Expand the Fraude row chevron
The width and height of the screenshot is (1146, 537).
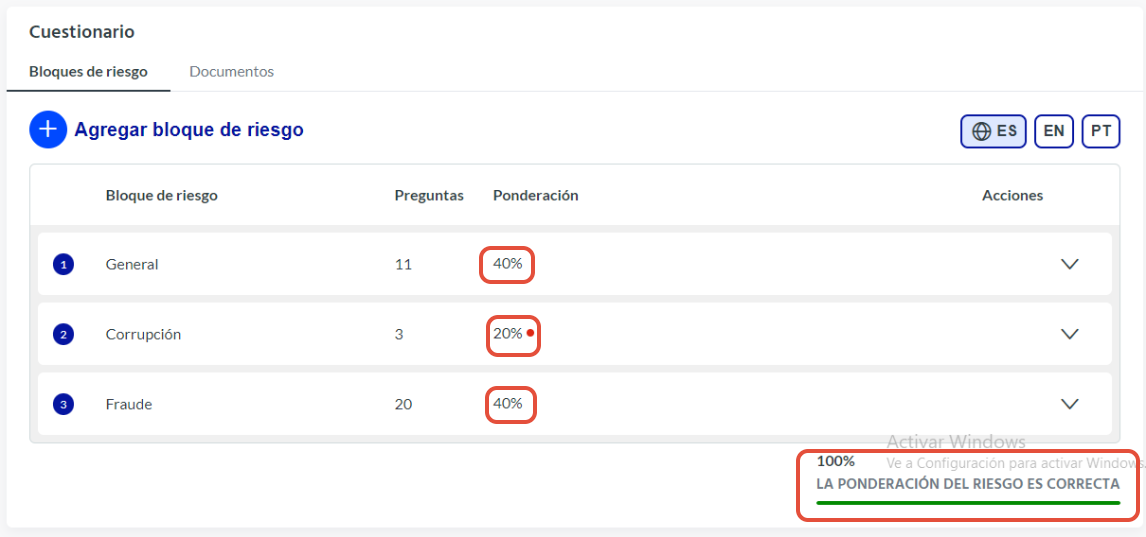click(x=1069, y=404)
